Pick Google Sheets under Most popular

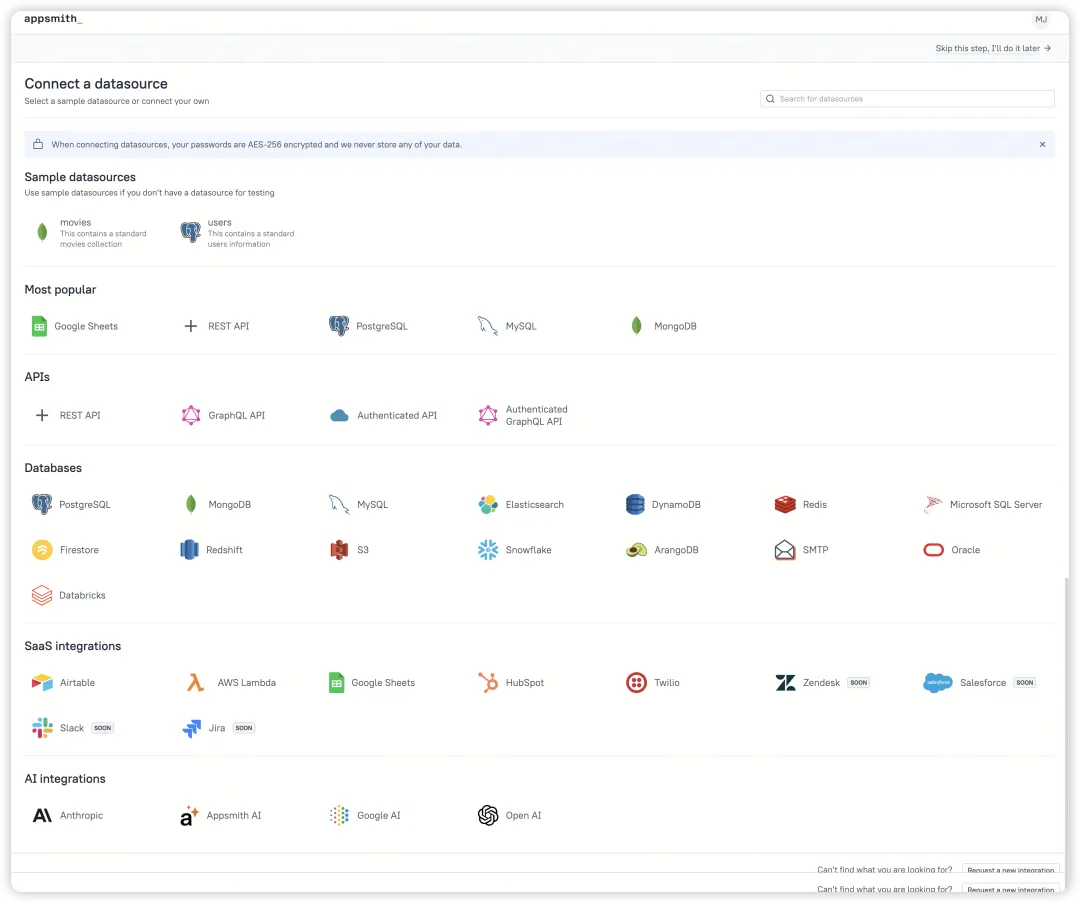pyautogui.click(x=75, y=326)
